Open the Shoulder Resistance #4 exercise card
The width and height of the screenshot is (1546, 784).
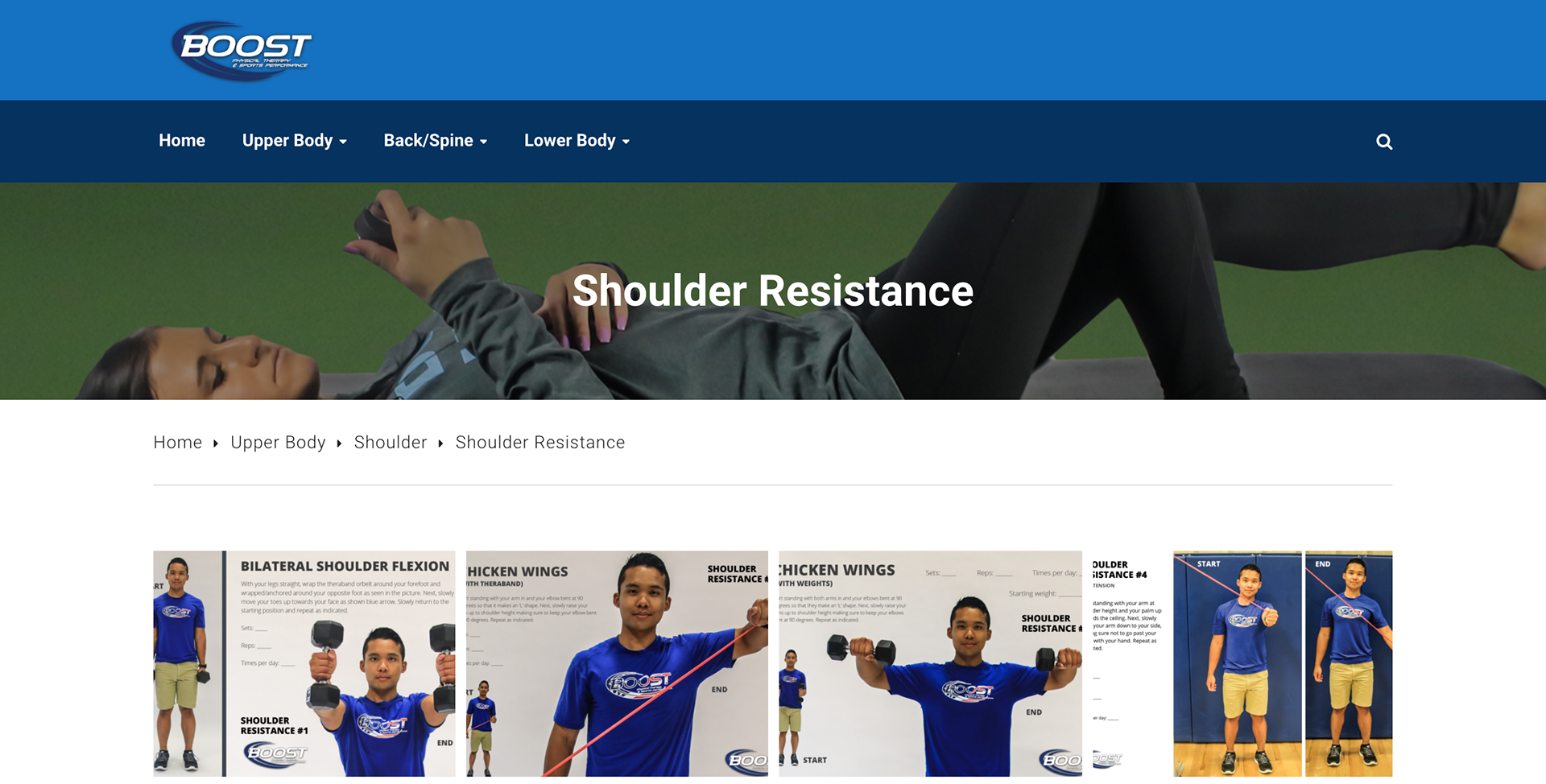[x=1242, y=664]
